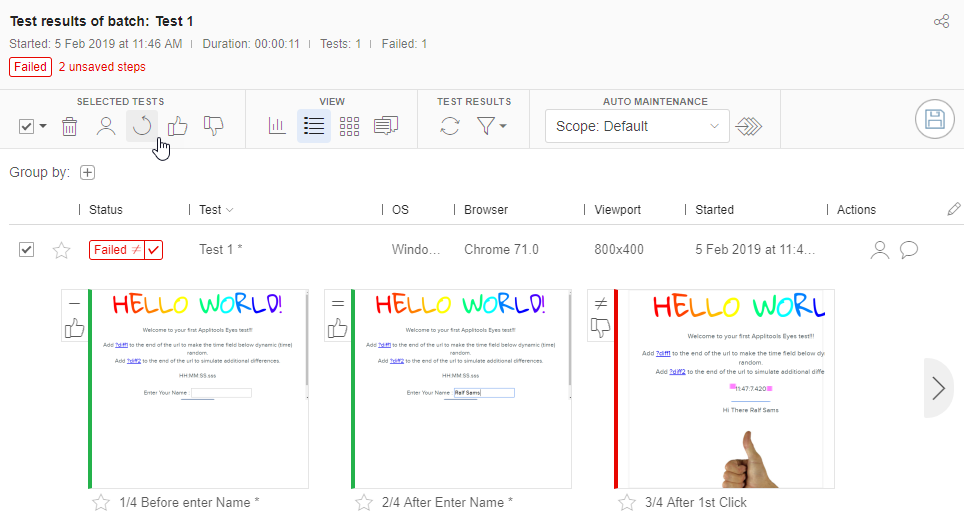Delete selected tests with trash icon
The image size is (964, 522).
tap(69, 126)
